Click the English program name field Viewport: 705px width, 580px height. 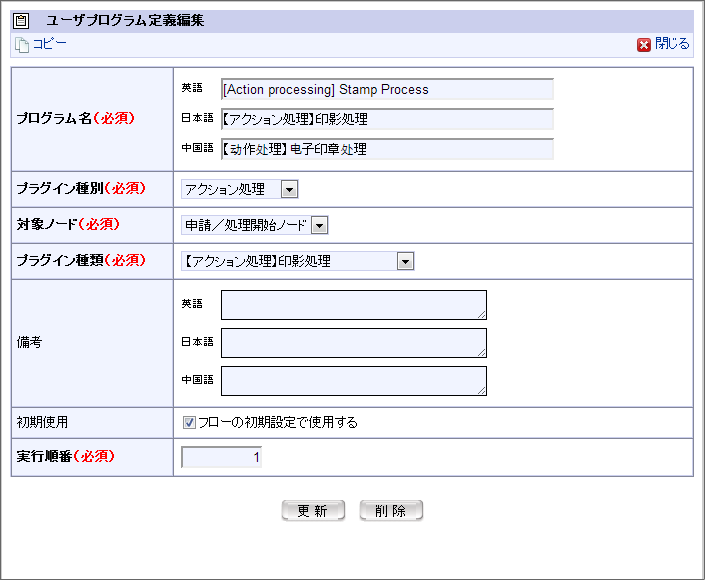coord(387,89)
